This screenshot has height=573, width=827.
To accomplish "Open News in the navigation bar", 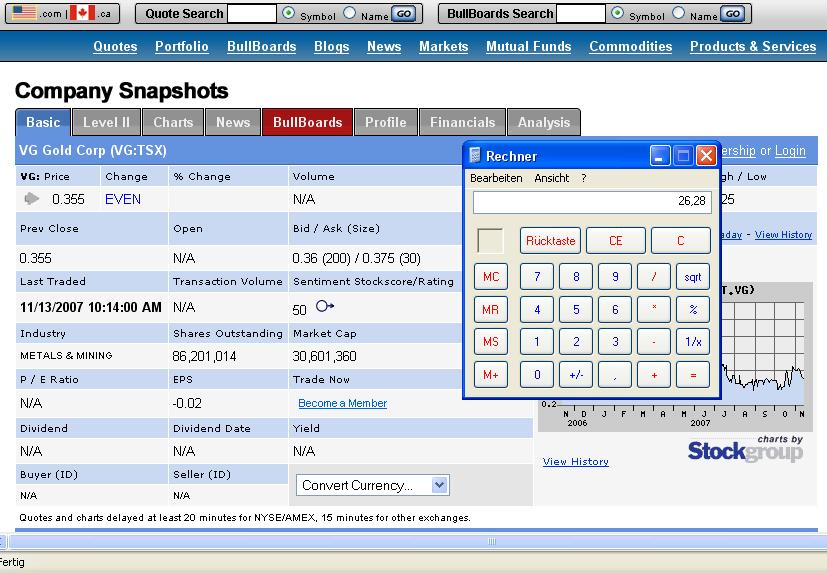I will [x=384, y=46].
